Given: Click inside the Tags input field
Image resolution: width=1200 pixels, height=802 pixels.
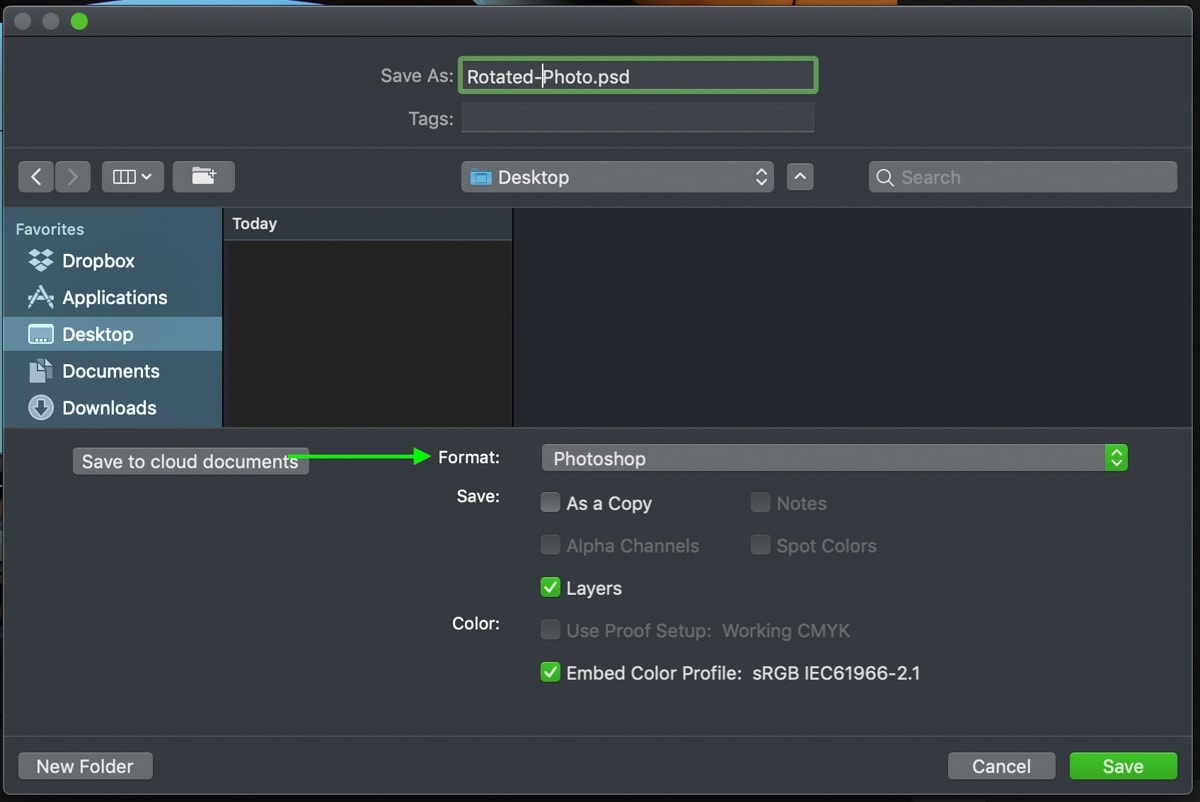Looking at the screenshot, I should (638, 118).
